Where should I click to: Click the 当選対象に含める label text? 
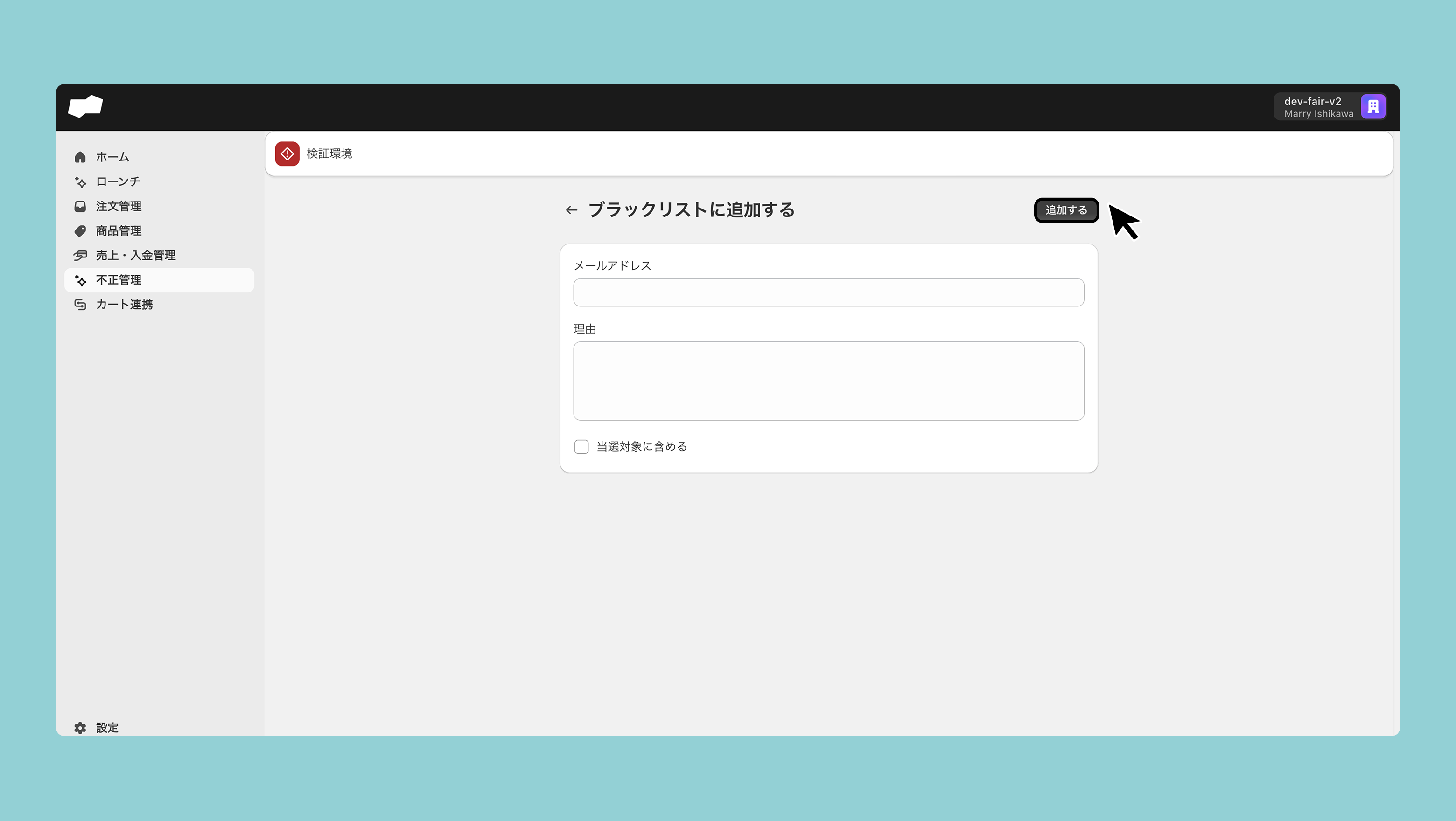click(642, 447)
